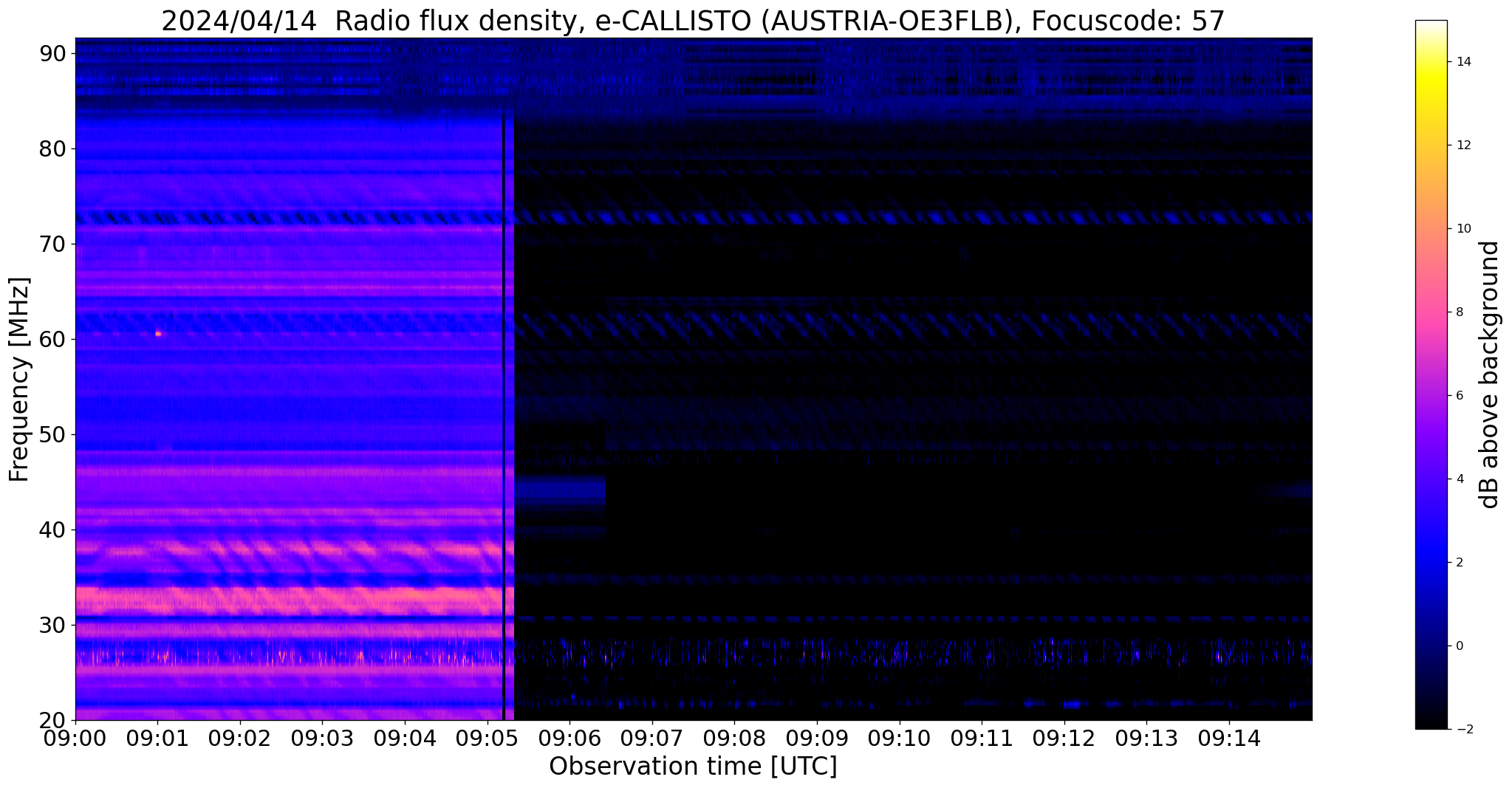The width and height of the screenshot is (1512, 788).
Task: Click the 09:11 time tick label
Action: [x=982, y=738]
